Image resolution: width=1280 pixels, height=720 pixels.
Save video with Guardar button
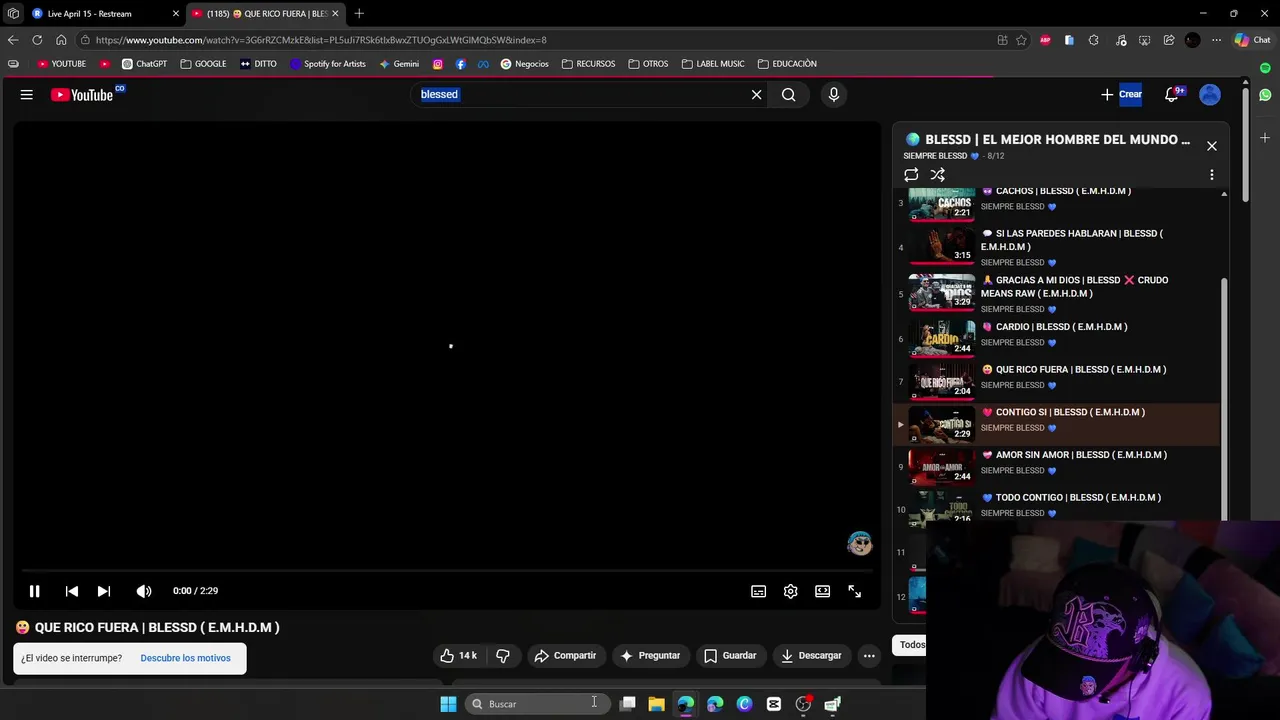(x=730, y=655)
